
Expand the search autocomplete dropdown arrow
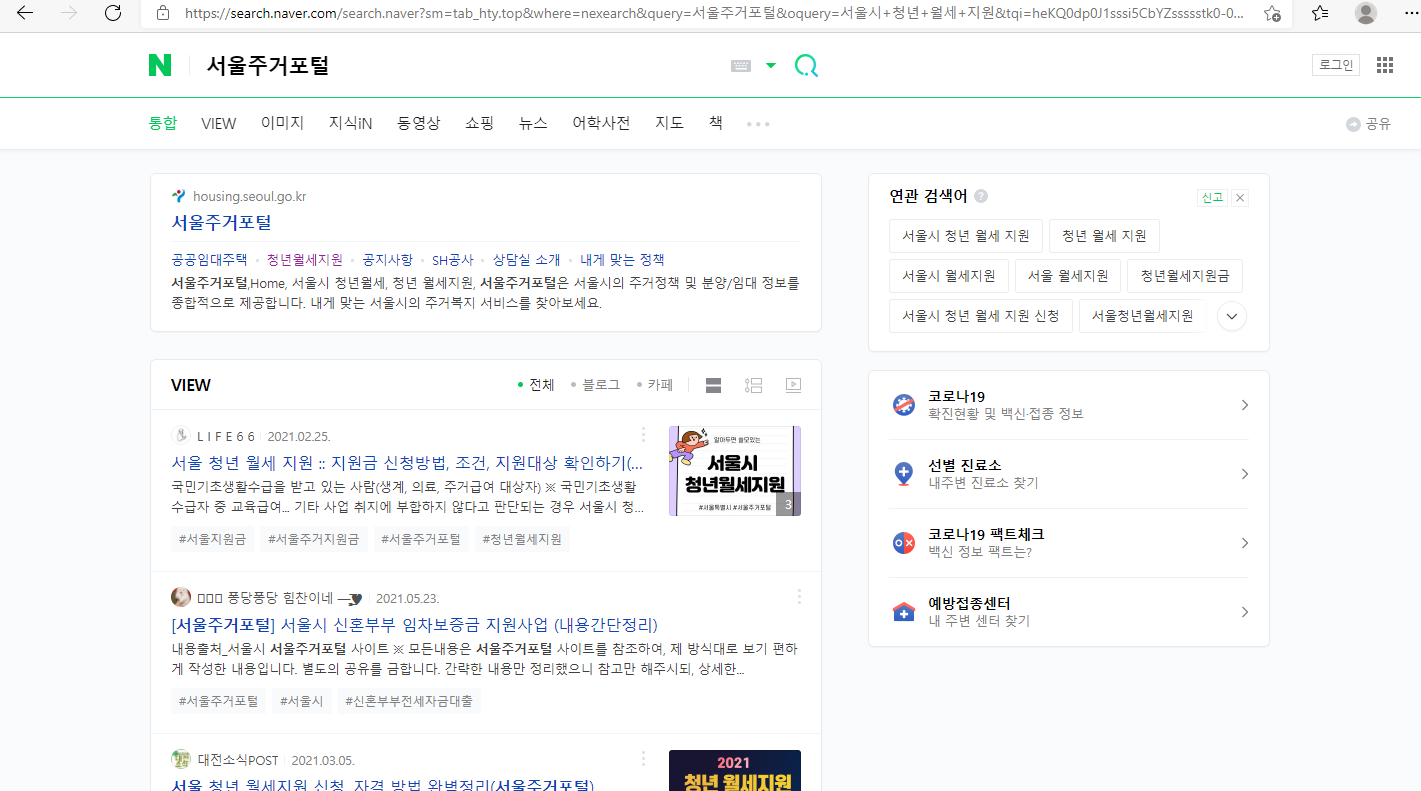[771, 66]
